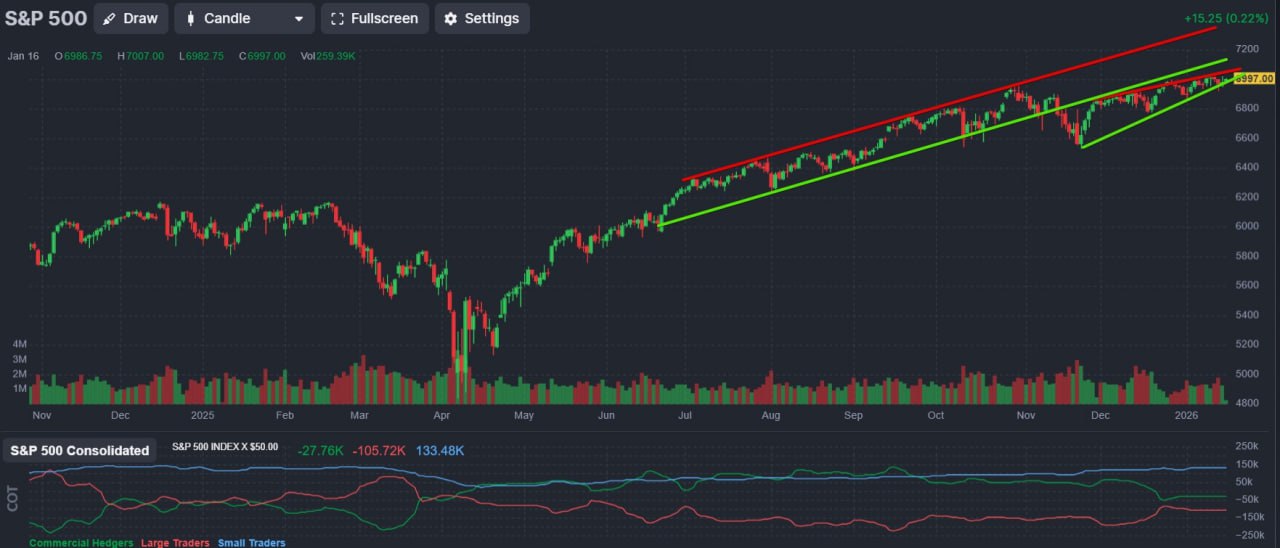Open the chart Settings
Viewport: 1280px width, 548px height.
pos(482,18)
